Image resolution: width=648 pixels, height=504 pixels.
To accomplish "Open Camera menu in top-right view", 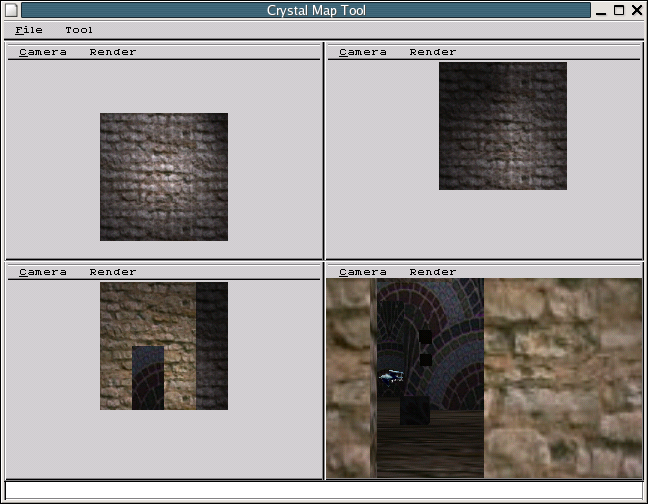I will [x=362, y=52].
